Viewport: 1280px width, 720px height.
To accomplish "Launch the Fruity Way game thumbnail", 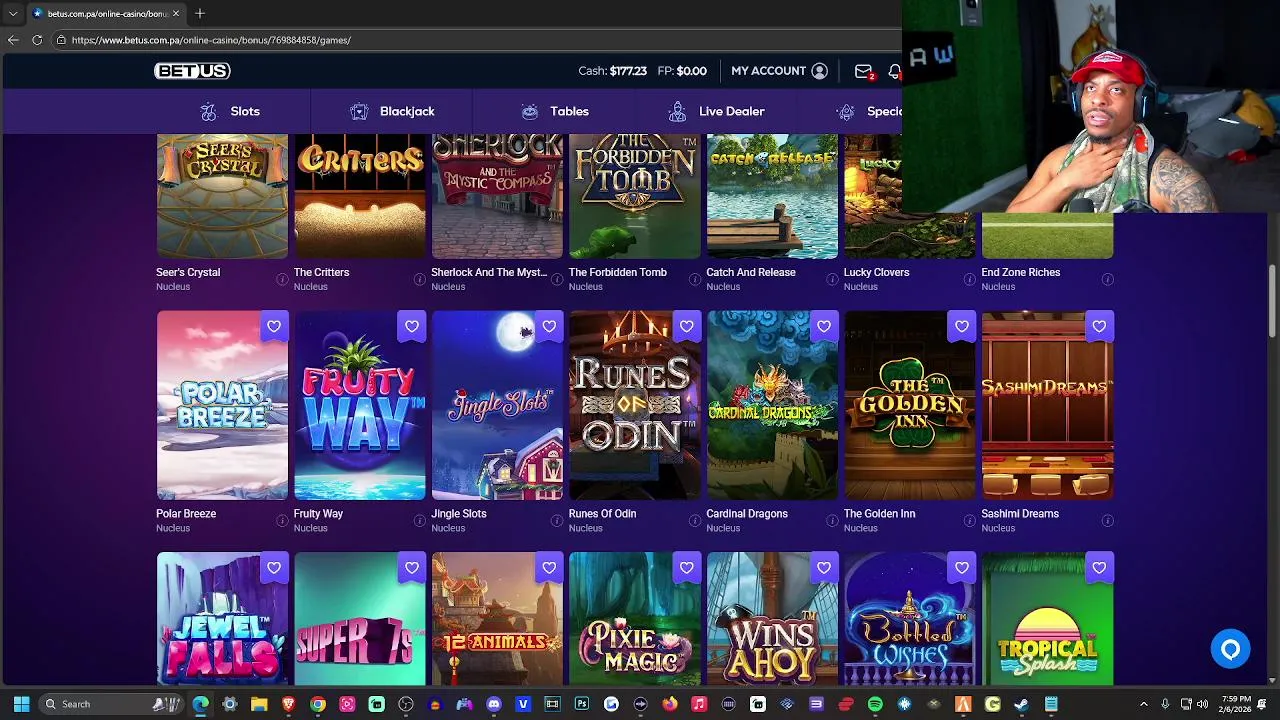I will point(360,405).
